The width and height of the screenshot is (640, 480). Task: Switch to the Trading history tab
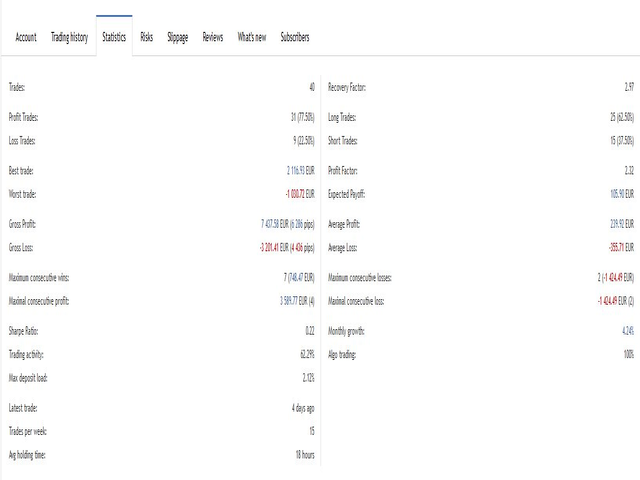pos(70,38)
